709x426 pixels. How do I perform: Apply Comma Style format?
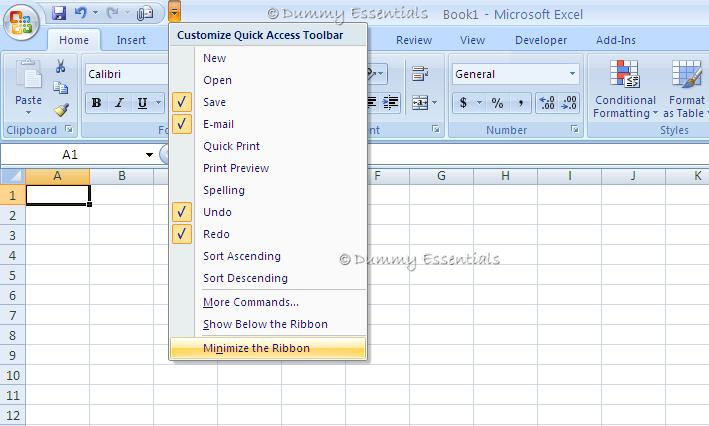(520, 103)
